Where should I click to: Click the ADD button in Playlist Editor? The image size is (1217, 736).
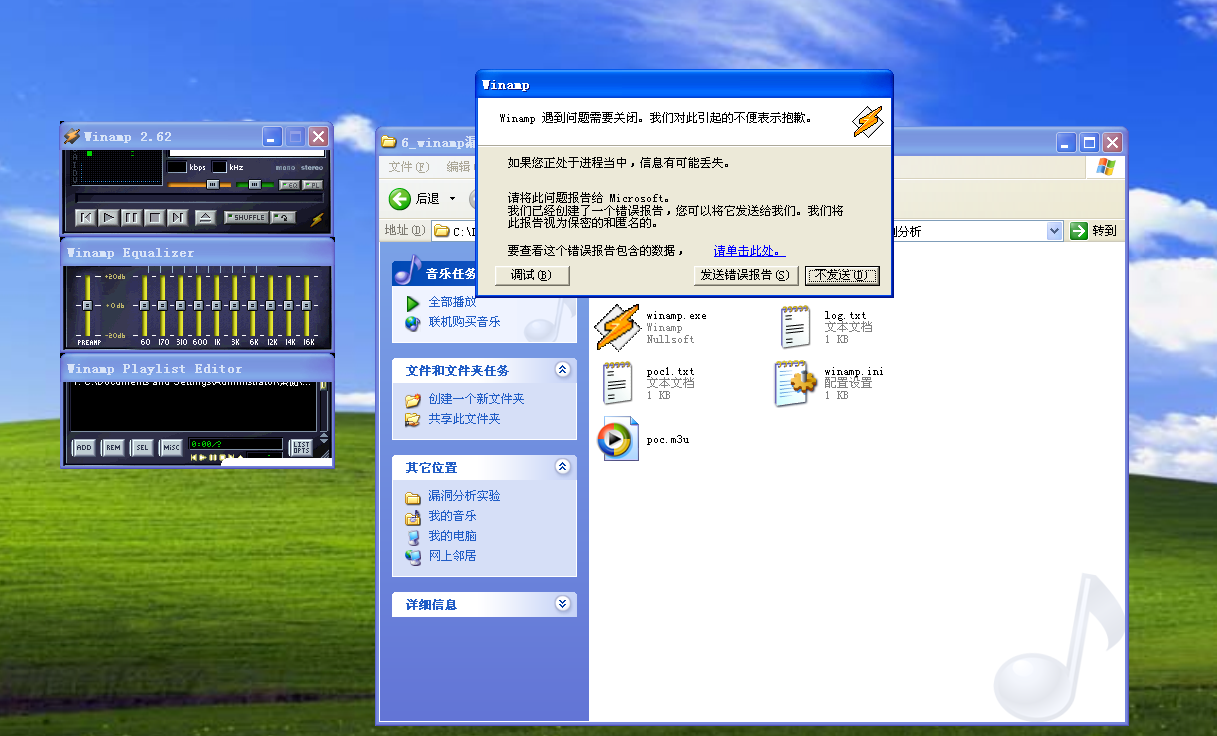[84, 447]
